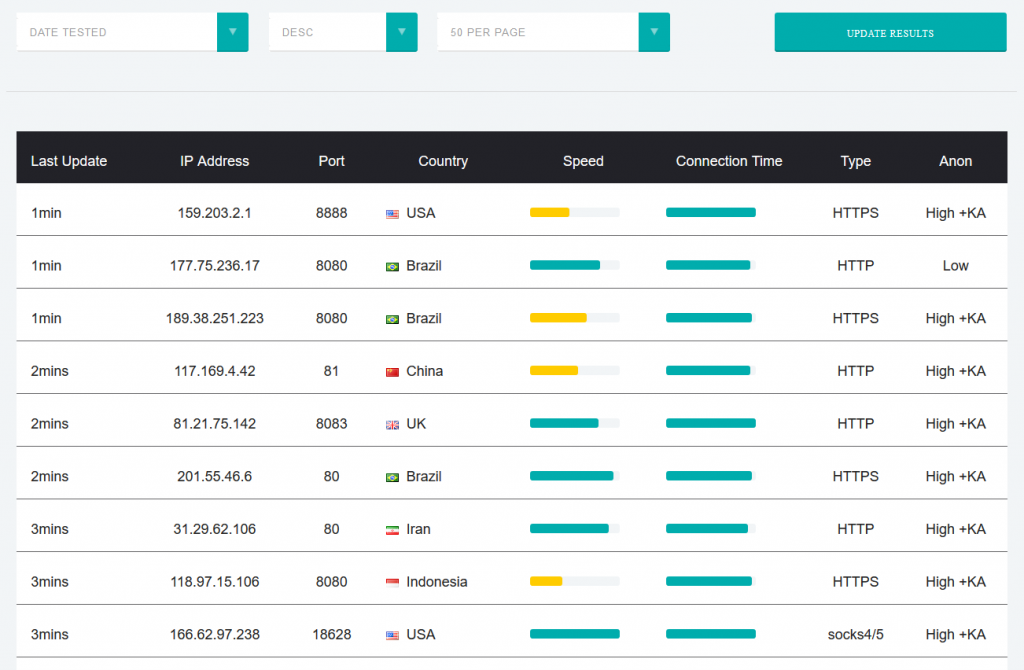Viewport: 1024px width, 670px height.
Task: Click the Brazil flag icon for 189.38.251.223
Action: [392, 319]
